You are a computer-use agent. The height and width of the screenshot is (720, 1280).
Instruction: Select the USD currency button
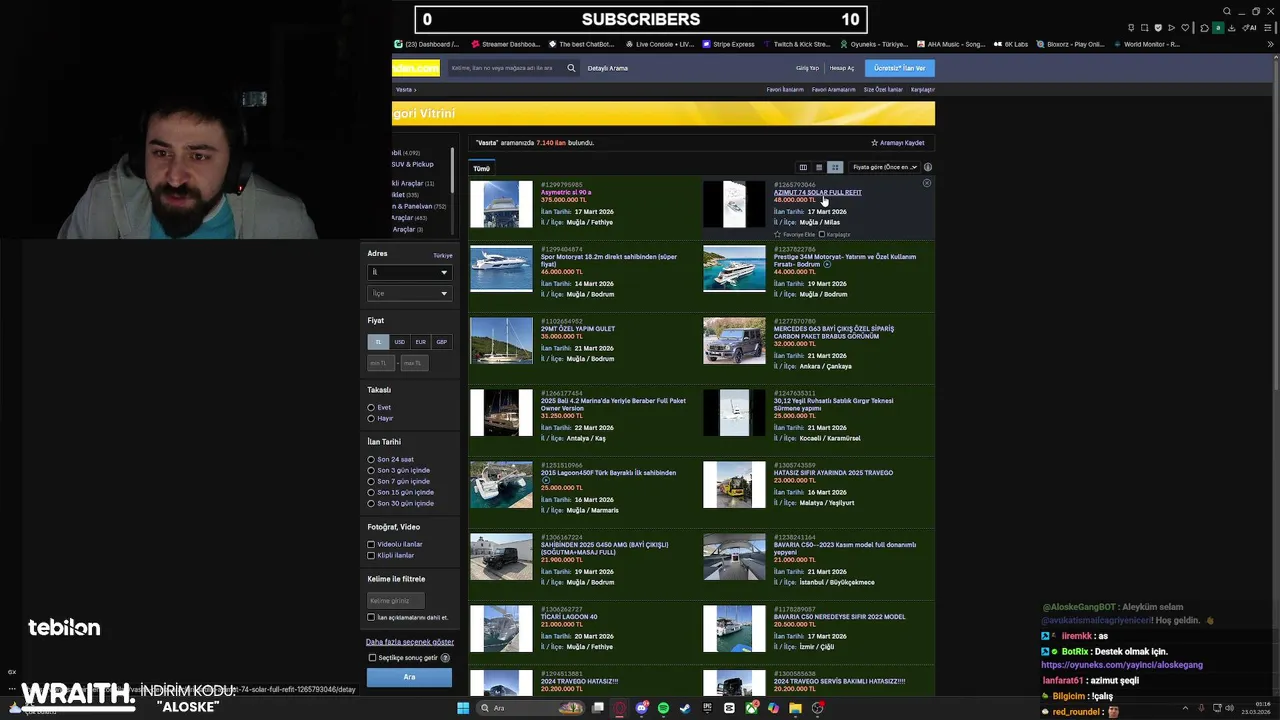click(x=399, y=342)
